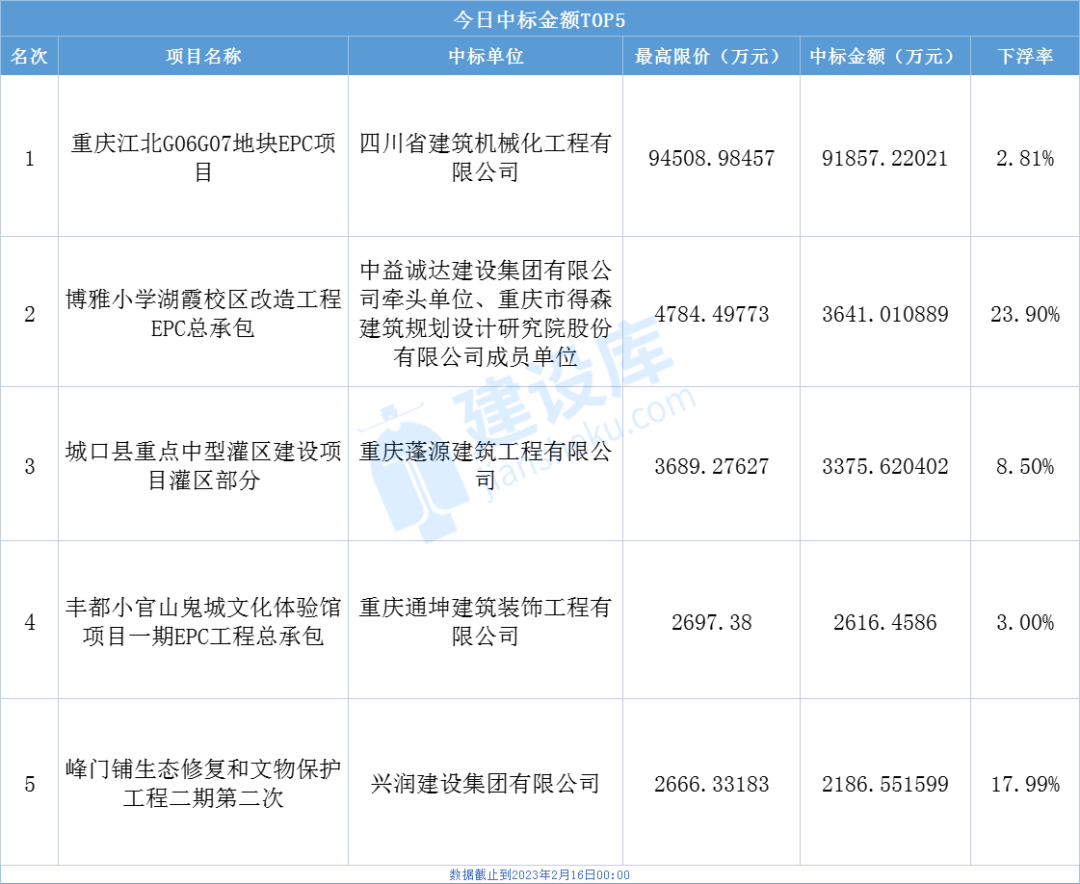Select 兴润建设集团有限公司 in row 5
This screenshot has height=884, width=1080.
pyautogui.click(x=484, y=785)
